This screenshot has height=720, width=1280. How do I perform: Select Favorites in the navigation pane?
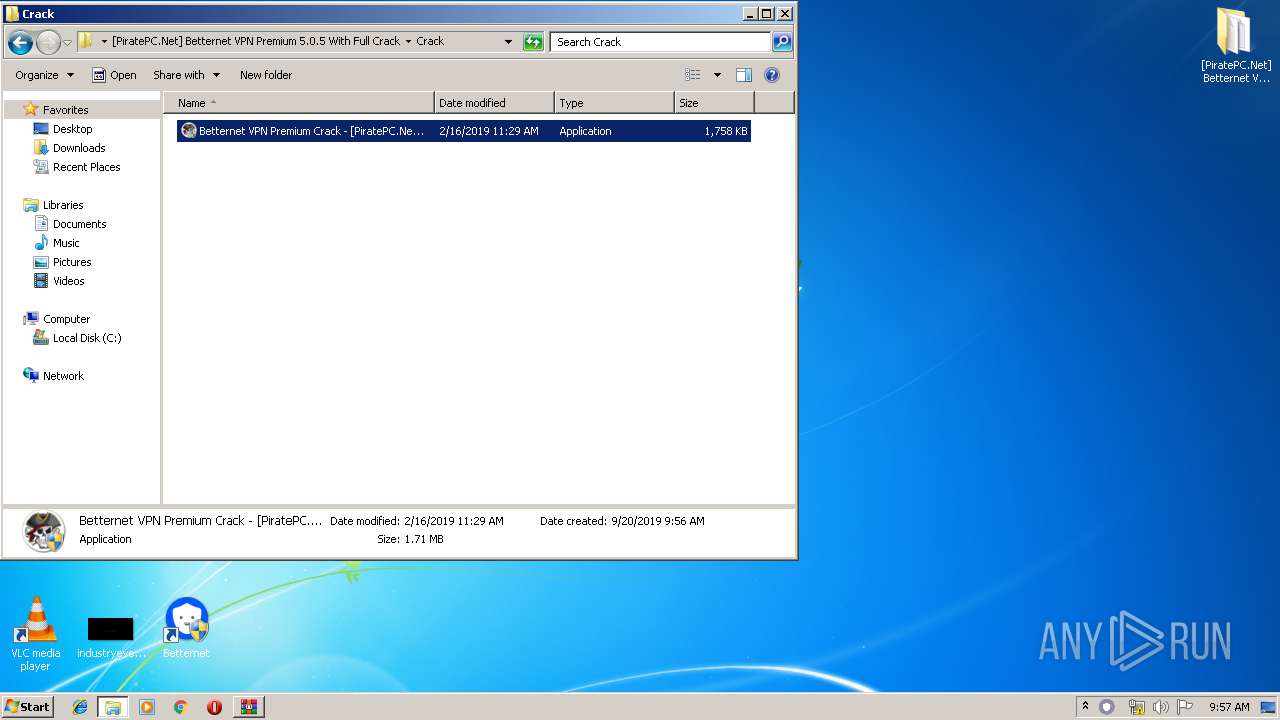pyautogui.click(x=65, y=110)
